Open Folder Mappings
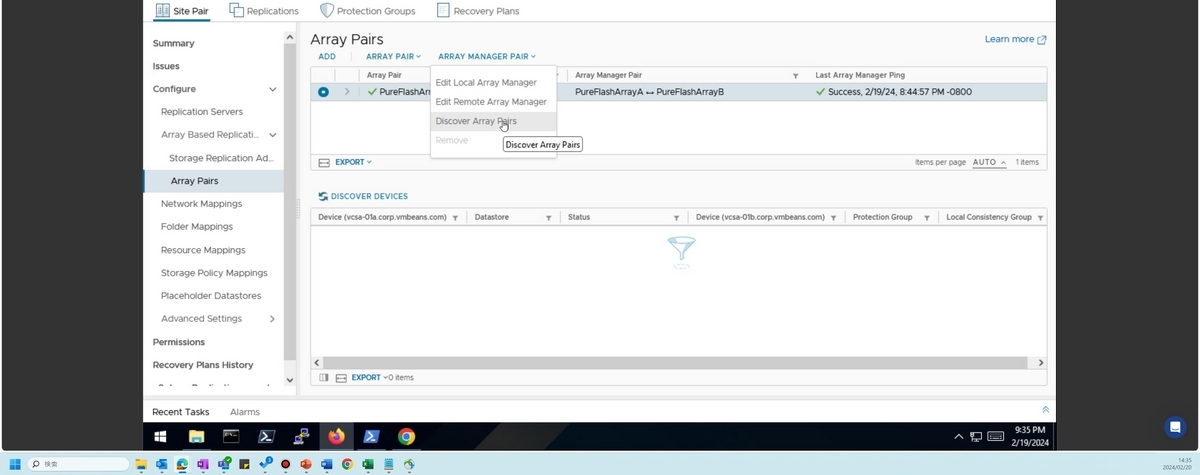This screenshot has height=475, width=1200. point(197,227)
